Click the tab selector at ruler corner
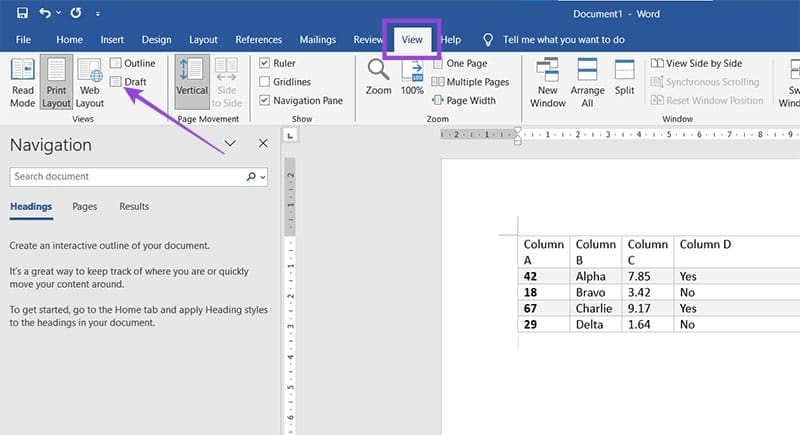The width and height of the screenshot is (800, 435). tap(290, 135)
